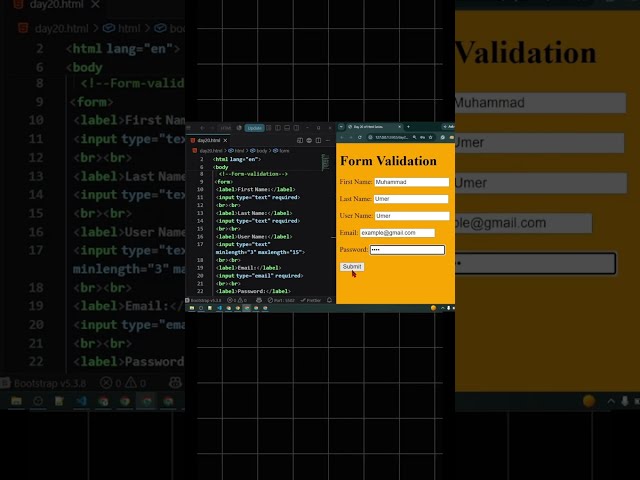The height and width of the screenshot is (480, 640).
Task: Bookmark this page with the star icon
Action: pos(431,138)
